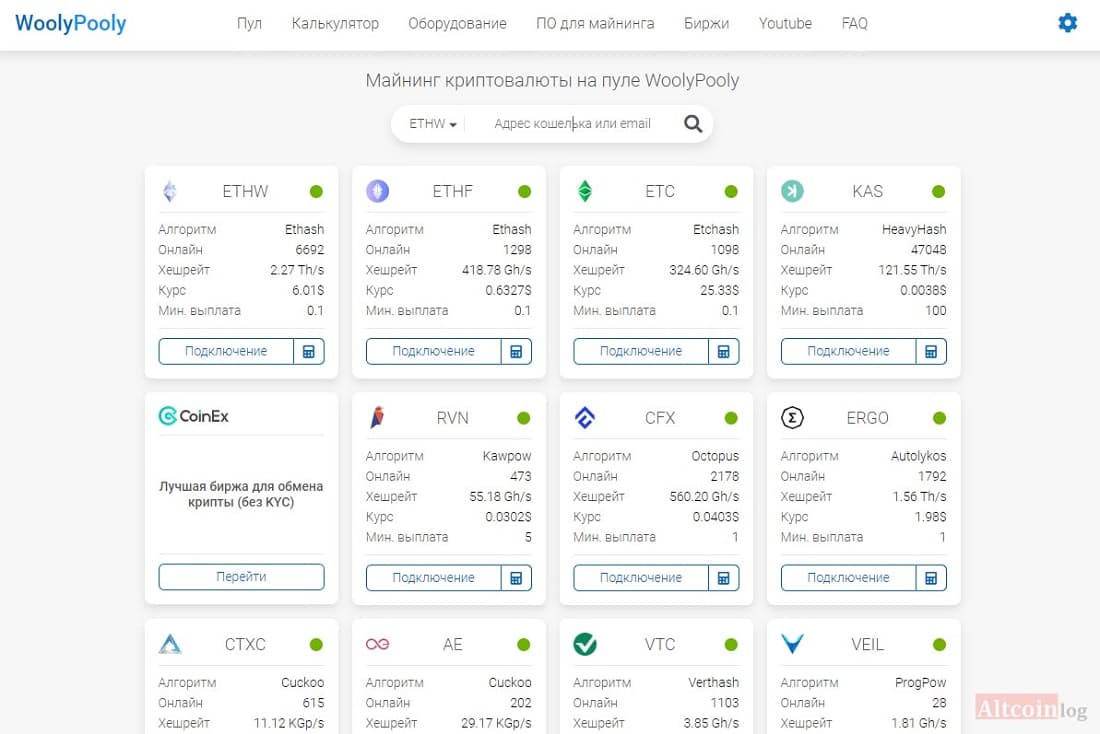Image resolution: width=1100 pixels, height=734 pixels.
Task: Open the Калькулятор menu item
Action: point(335,23)
